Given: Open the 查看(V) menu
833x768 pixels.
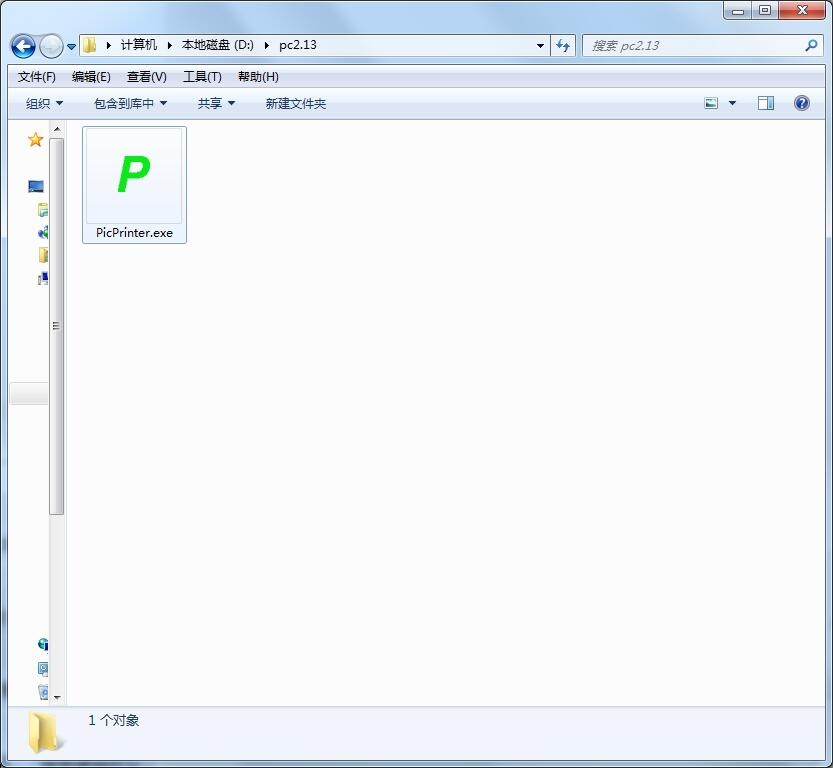Looking at the screenshot, I should (x=146, y=77).
